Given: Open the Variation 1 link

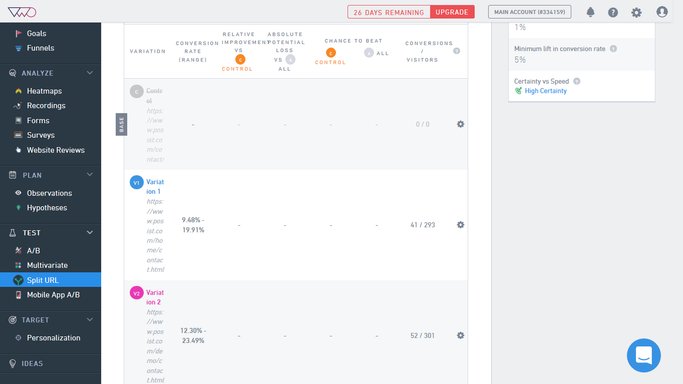Looking at the screenshot, I should (155, 186).
